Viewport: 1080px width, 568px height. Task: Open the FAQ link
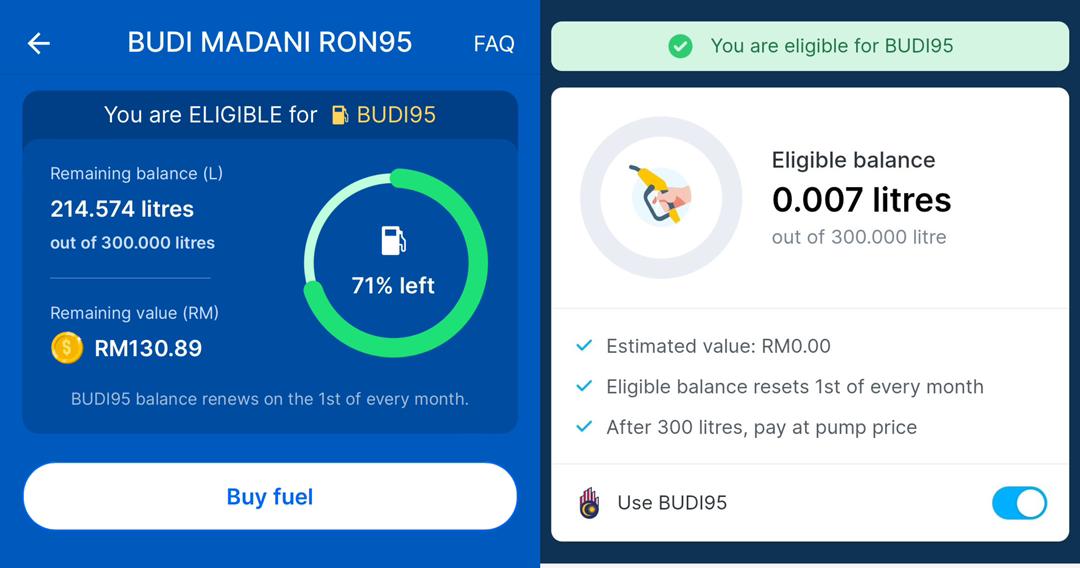click(x=494, y=44)
